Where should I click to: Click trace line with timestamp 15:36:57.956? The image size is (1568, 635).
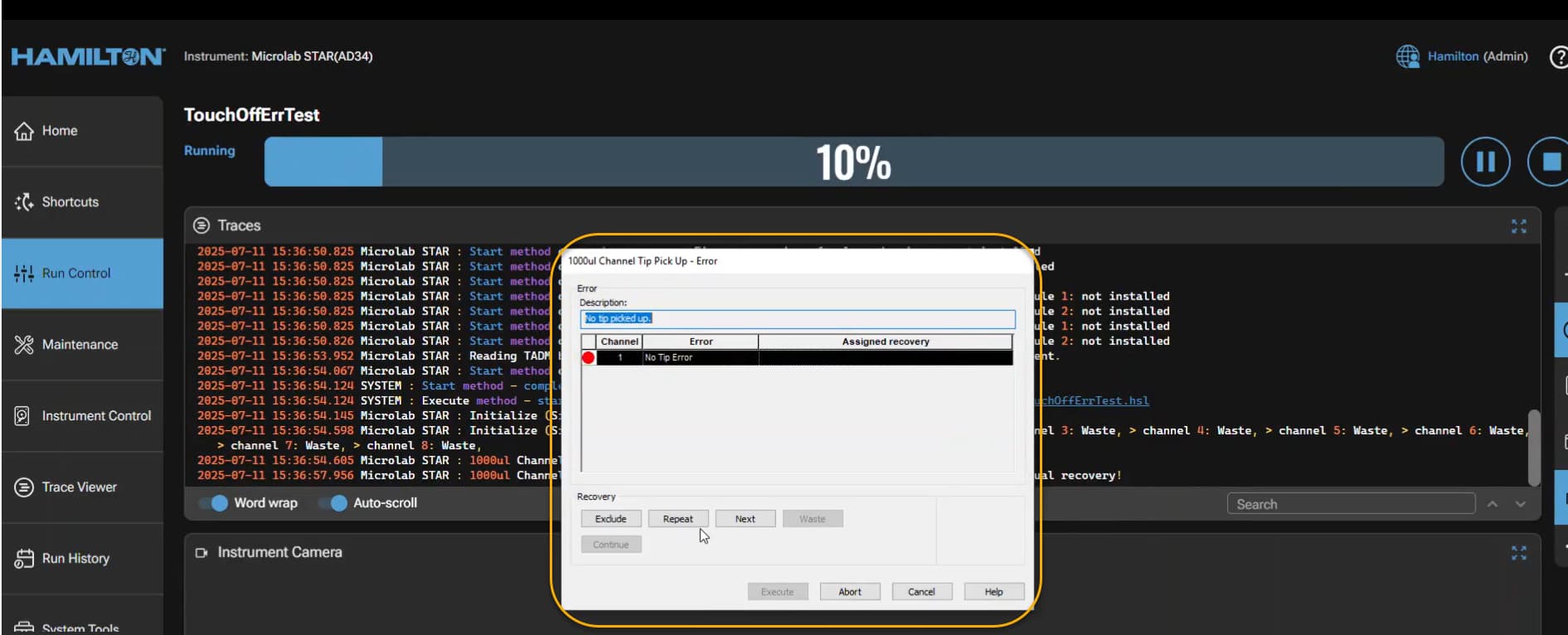pyautogui.click(x=377, y=475)
